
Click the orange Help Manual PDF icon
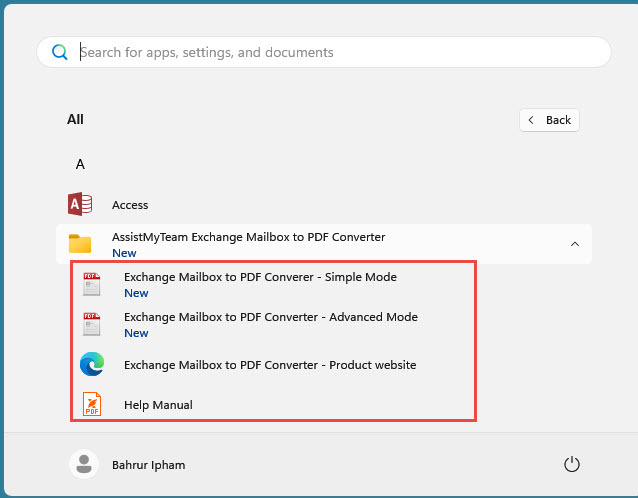coord(92,405)
